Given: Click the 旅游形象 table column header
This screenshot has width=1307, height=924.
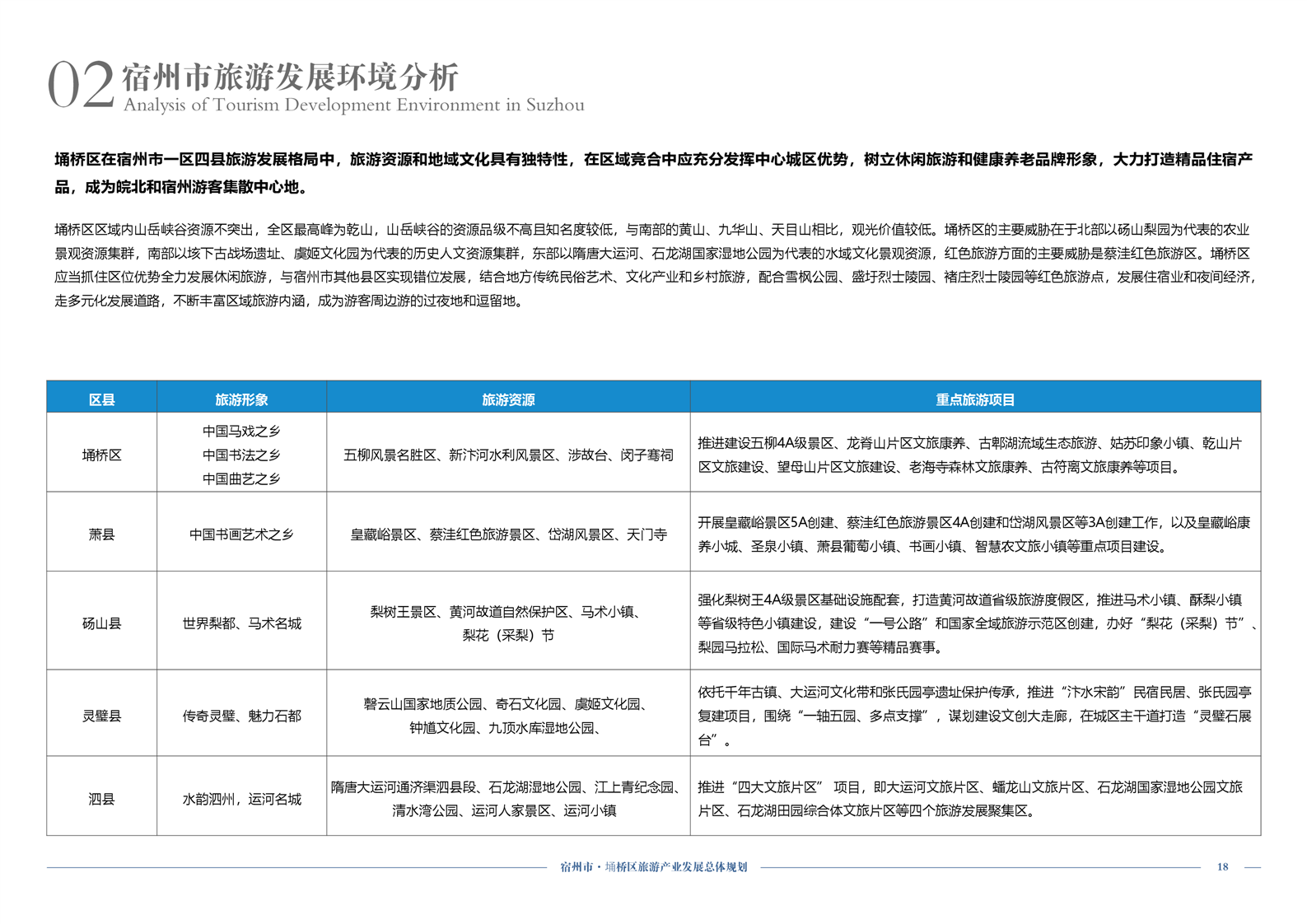Looking at the screenshot, I should [241, 399].
